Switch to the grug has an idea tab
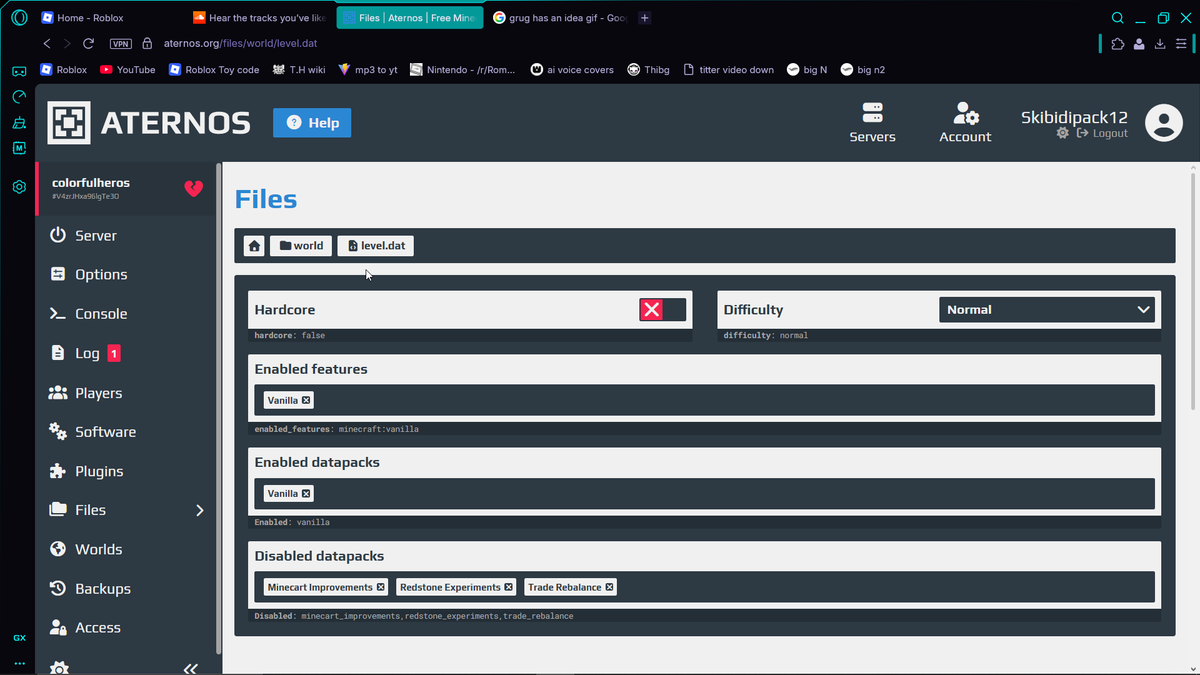1200x675 pixels. click(560, 18)
